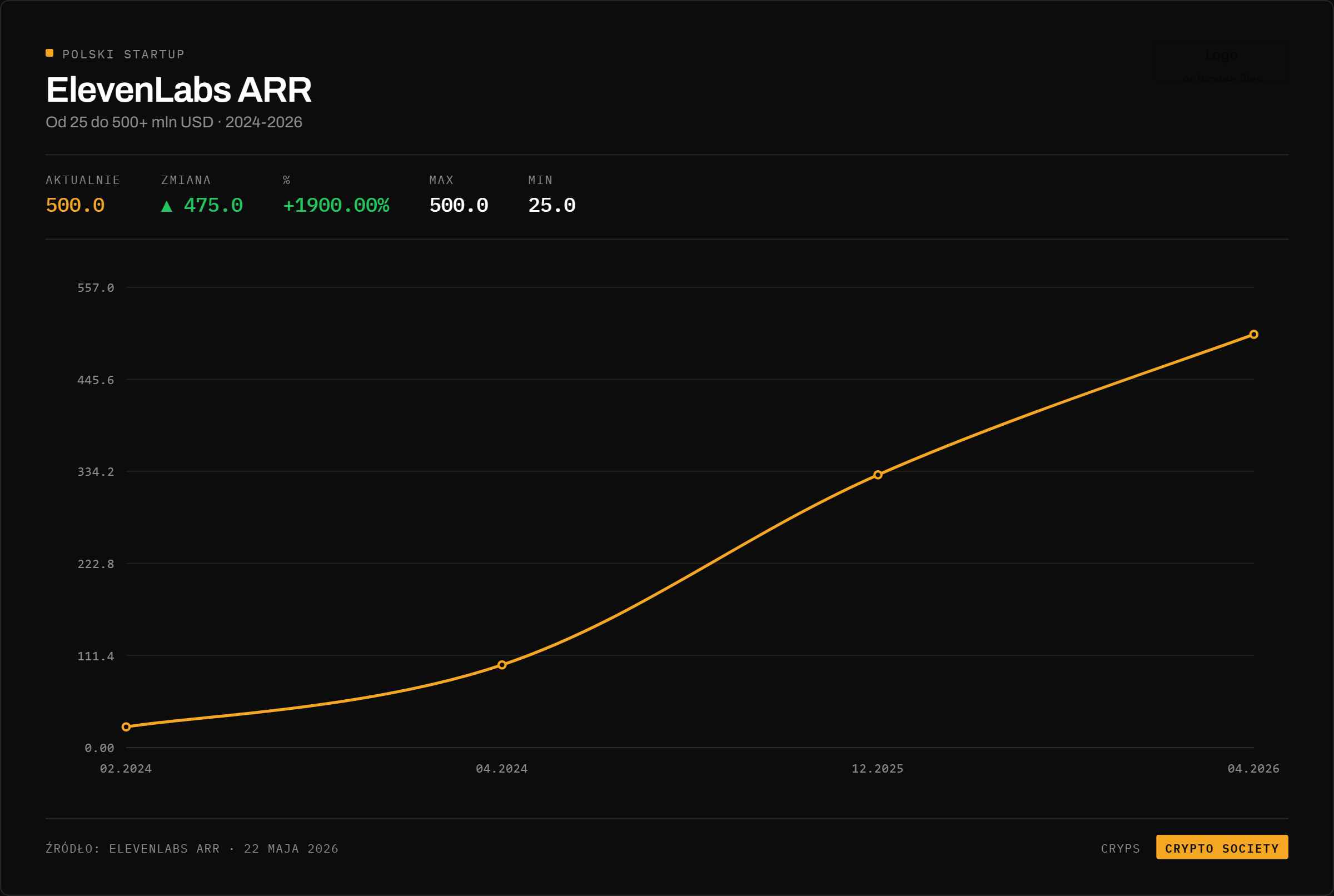This screenshot has width=1334, height=896.
Task: Click the green up triangle beside 475.0
Action: (x=167, y=206)
